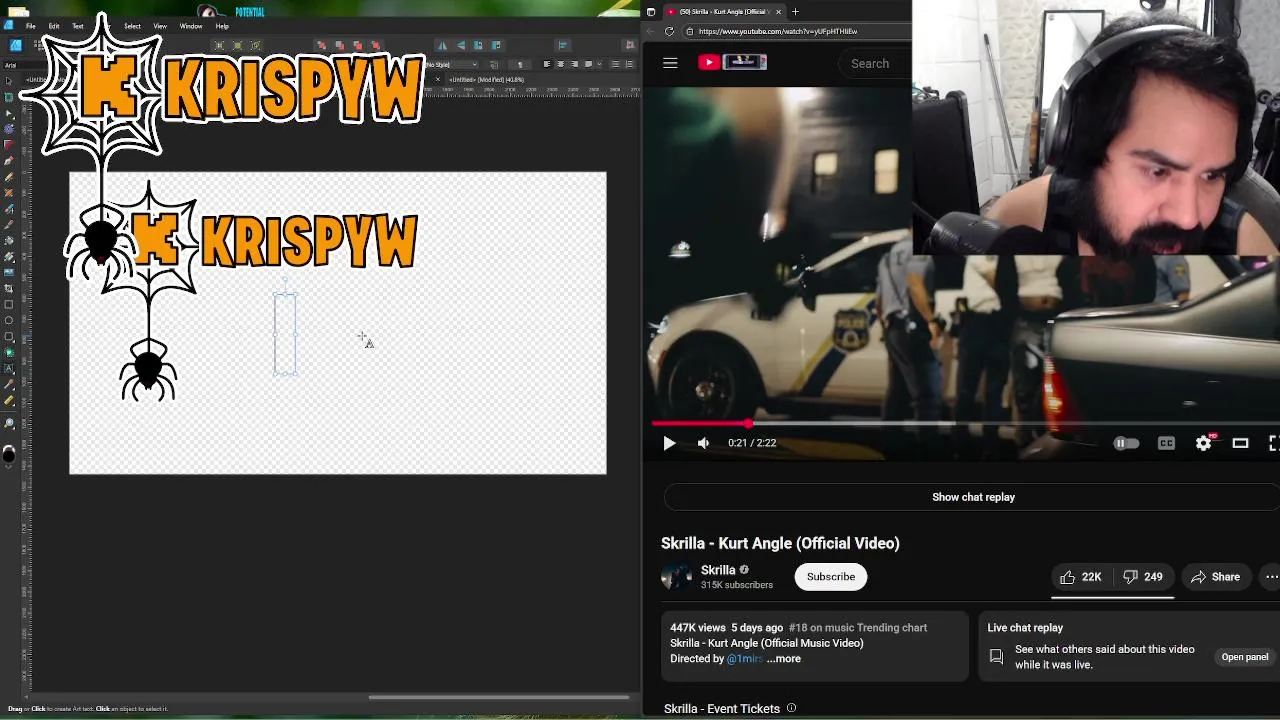Toggle closed captions on the video
1280x720 pixels.
point(1166,443)
